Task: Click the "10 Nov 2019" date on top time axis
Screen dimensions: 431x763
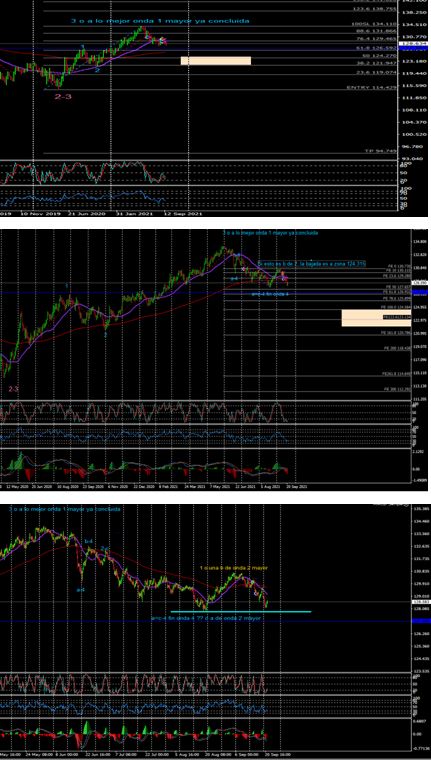Action: pyautogui.click(x=38, y=213)
